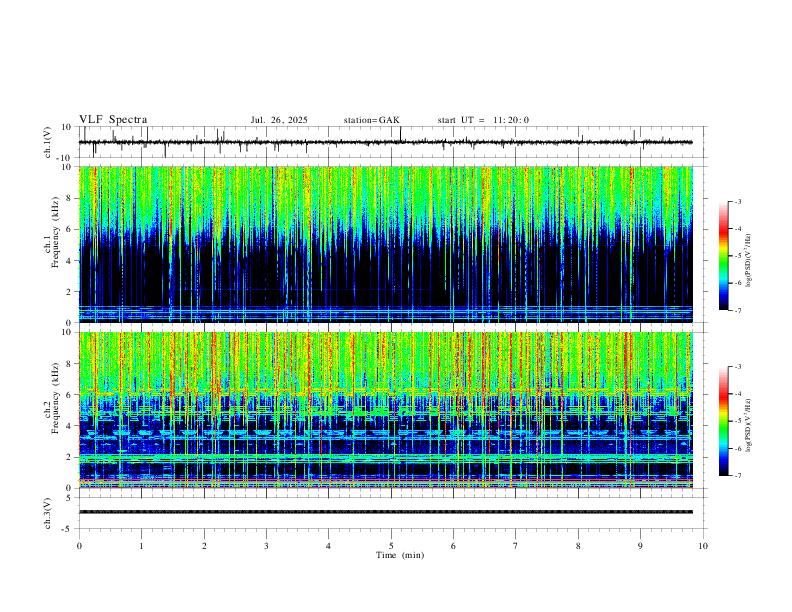Click inside the ch.1 voltage waveform panel
Image resolution: width=792 pixels, height=612 pixels.
(x=393, y=142)
